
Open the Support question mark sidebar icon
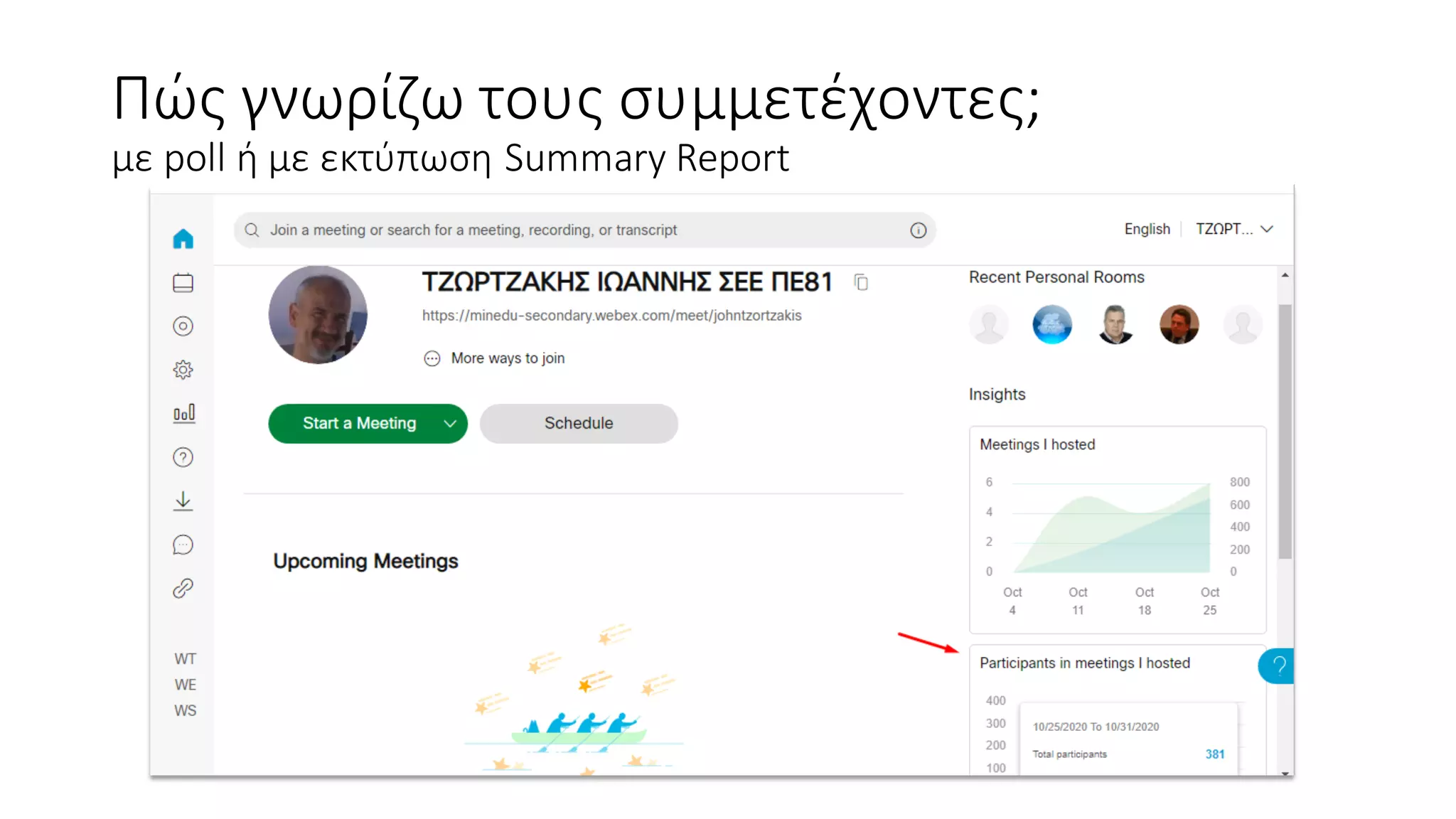[x=183, y=457]
